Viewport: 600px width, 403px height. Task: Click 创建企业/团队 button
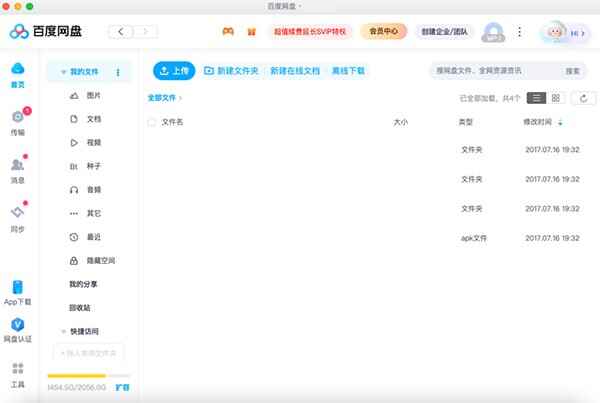(x=444, y=32)
